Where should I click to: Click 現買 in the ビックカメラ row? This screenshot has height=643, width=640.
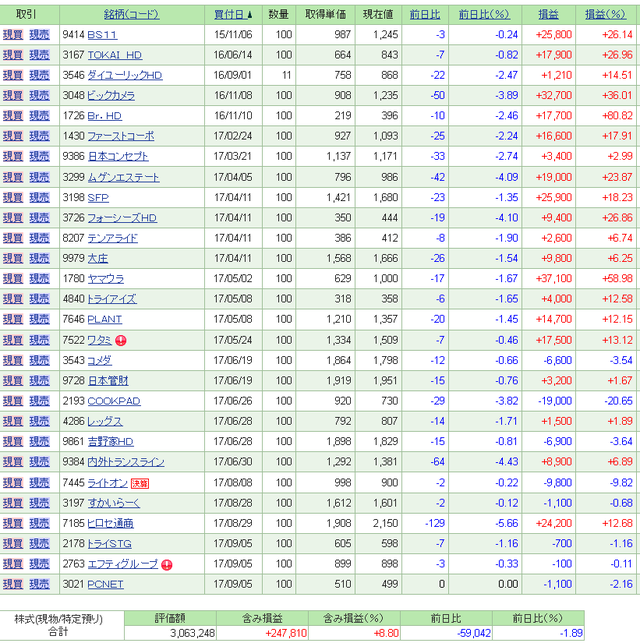click(13, 96)
